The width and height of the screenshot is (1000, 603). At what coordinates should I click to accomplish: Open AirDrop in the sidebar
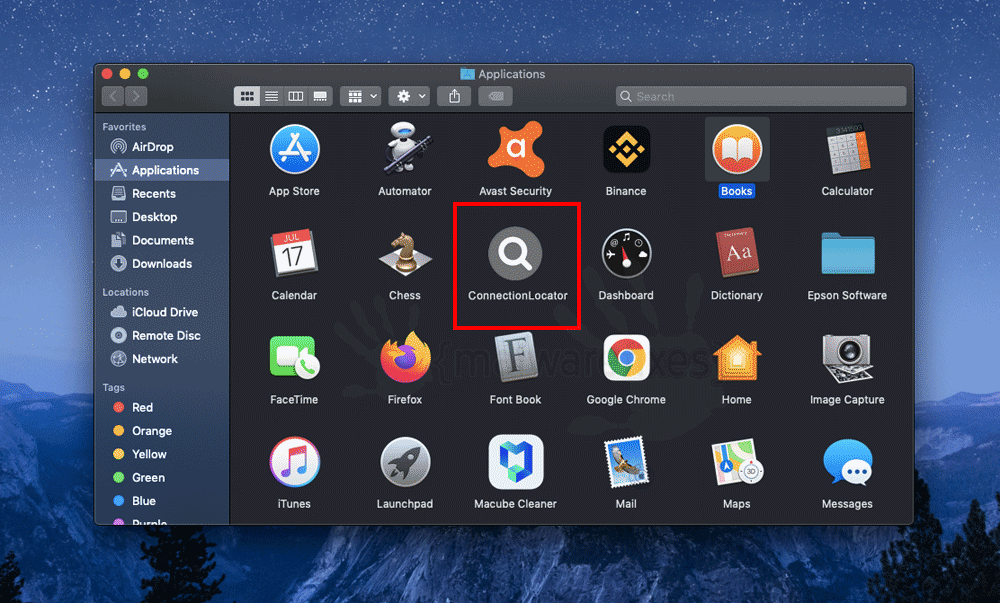[x=162, y=147]
